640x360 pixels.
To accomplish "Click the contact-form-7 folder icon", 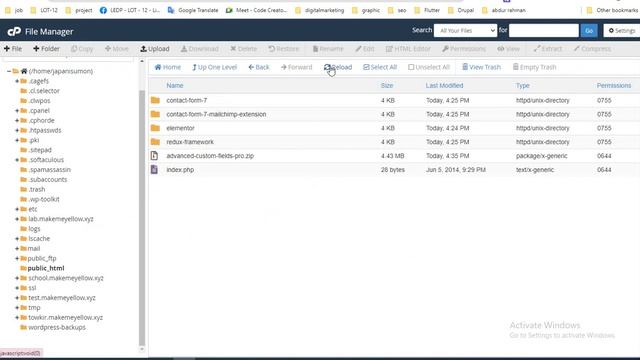I will coord(155,100).
